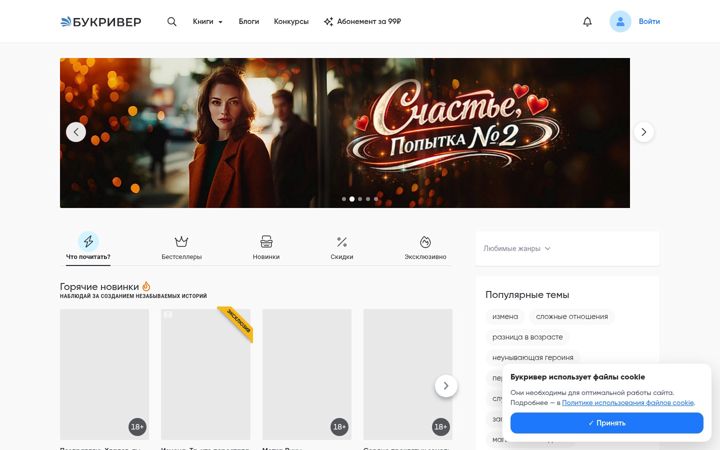Select the неунывающая героиня topic tag

(x=533, y=357)
